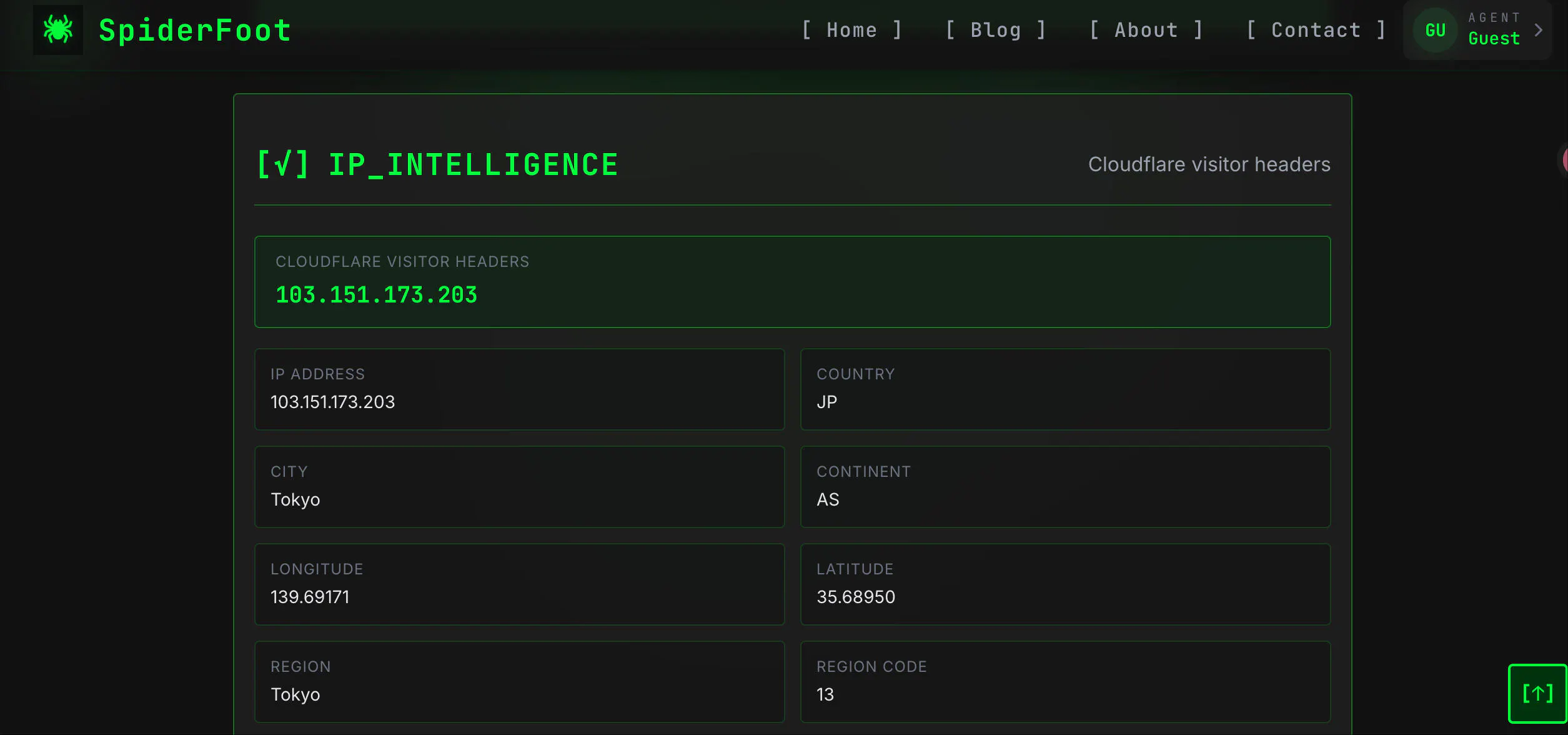Screen dimensions: 1568x735
Task: Open the Home menu item
Action: pyautogui.click(x=851, y=30)
